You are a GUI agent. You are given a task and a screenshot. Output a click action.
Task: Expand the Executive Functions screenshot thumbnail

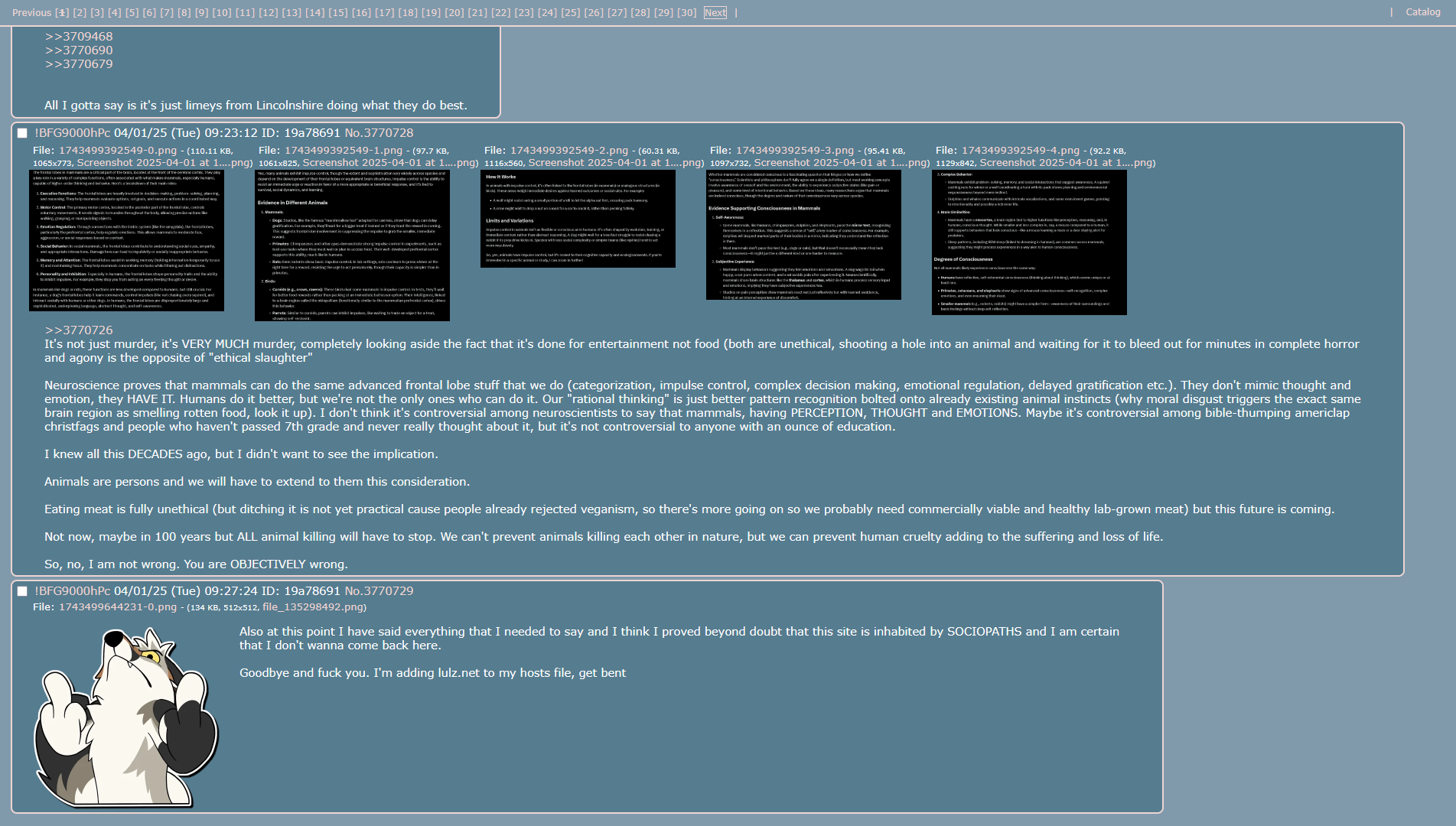[x=126, y=240]
